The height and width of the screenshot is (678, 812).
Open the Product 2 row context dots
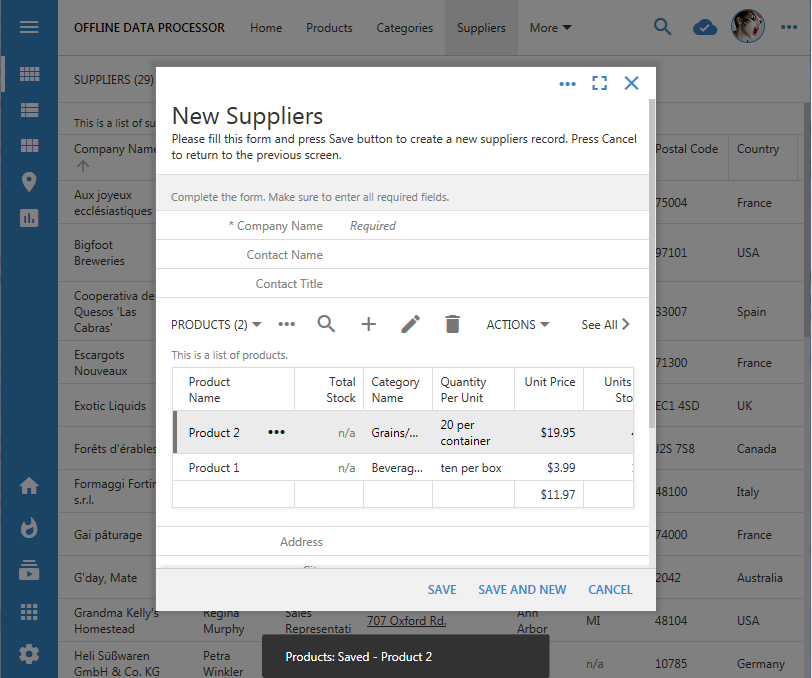[x=277, y=432]
